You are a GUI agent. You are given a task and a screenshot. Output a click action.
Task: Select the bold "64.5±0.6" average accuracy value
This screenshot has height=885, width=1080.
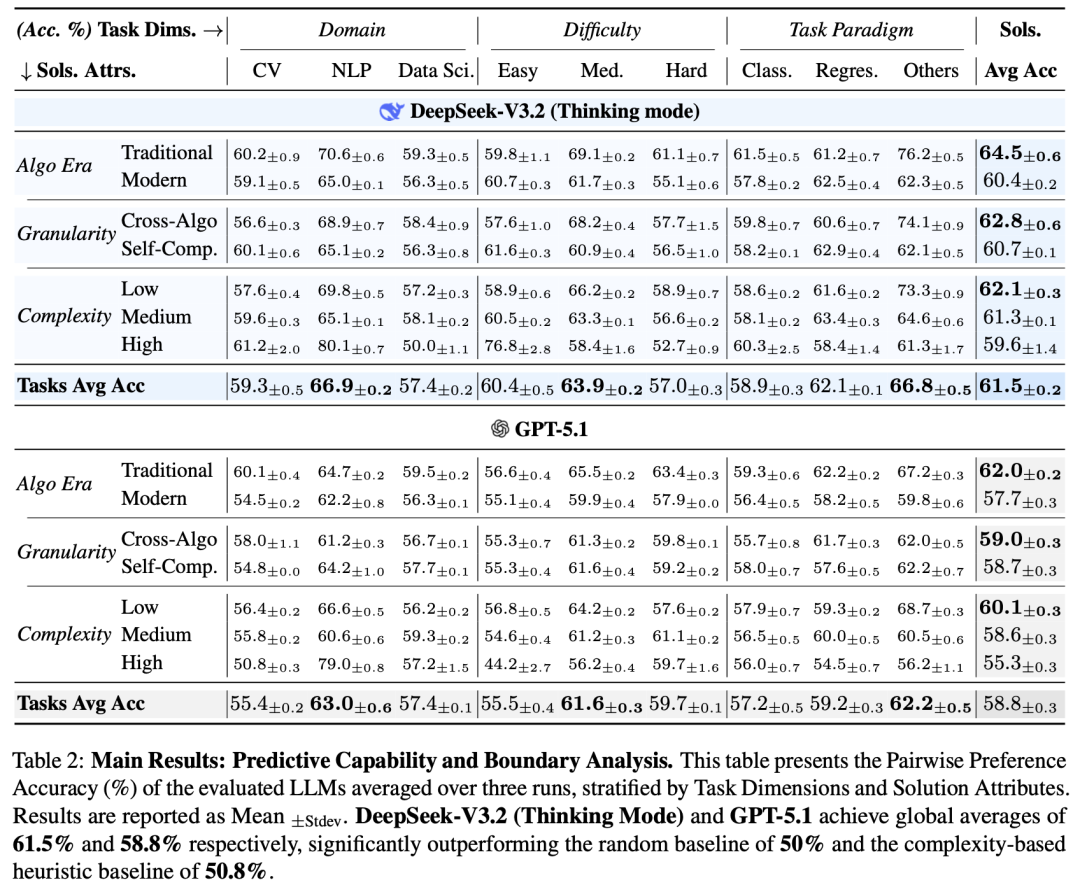pos(1020,153)
